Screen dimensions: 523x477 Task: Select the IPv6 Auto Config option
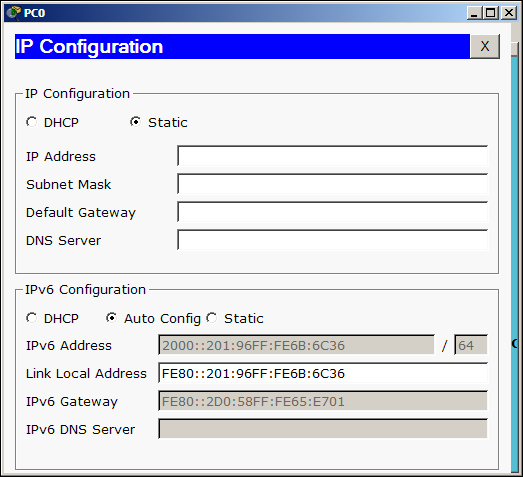[111, 318]
